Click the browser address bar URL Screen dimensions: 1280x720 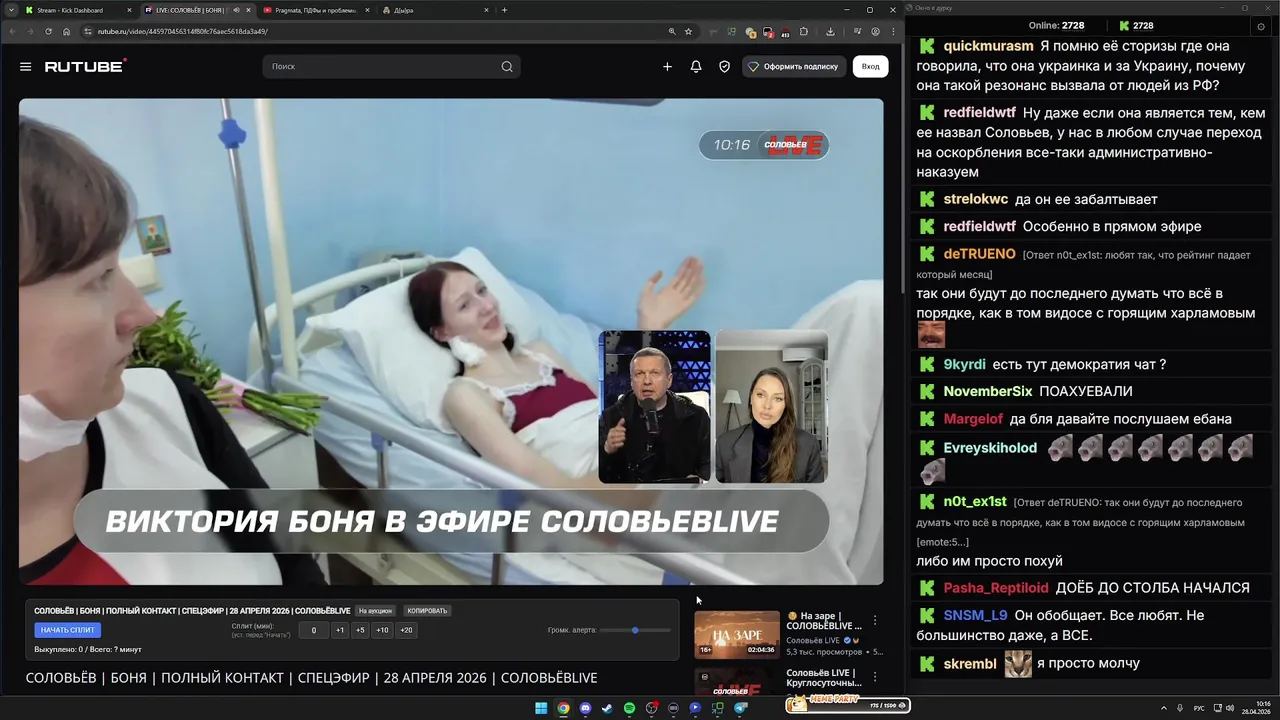coord(182,31)
